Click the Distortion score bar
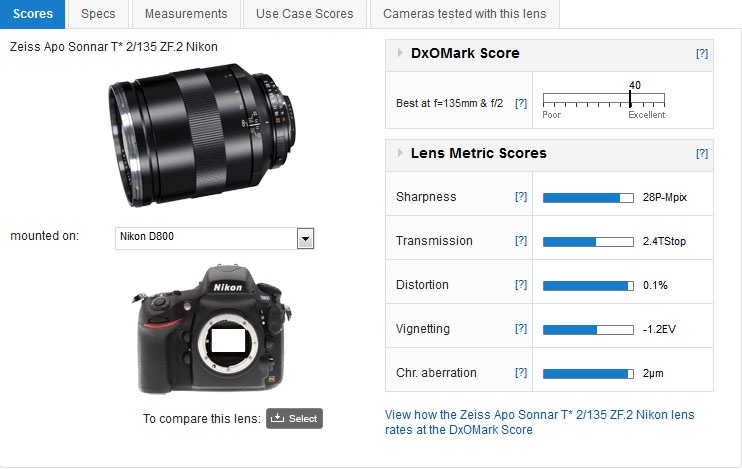 pyautogui.click(x=588, y=286)
